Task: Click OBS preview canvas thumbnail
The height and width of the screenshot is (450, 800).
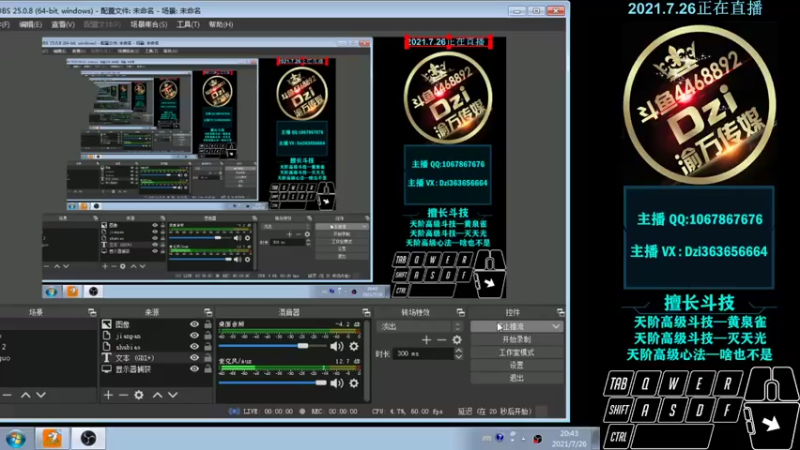Action: pyautogui.click(x=273, y=167)
